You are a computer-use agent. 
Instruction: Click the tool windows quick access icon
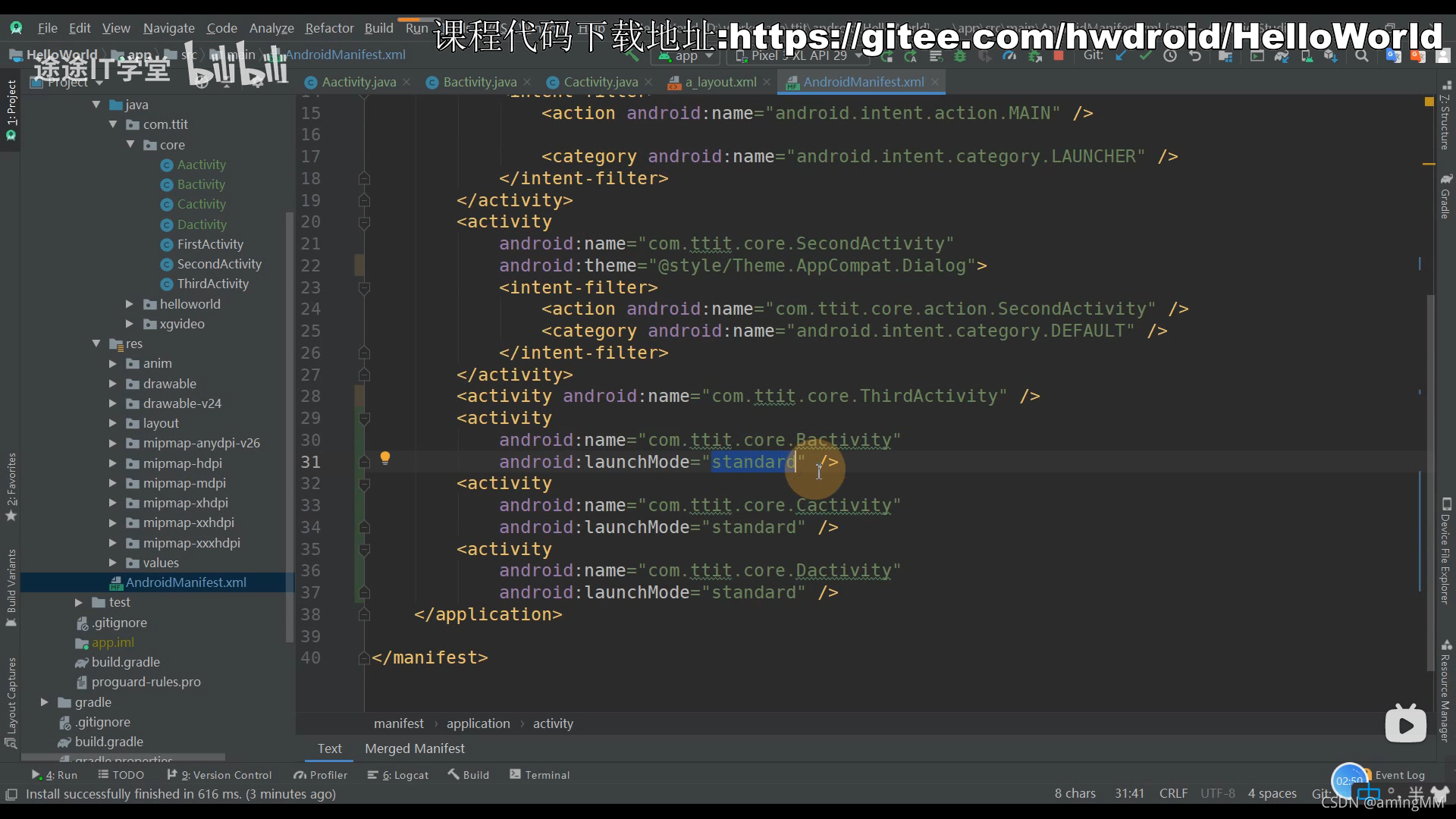click(x=11, y=794)
